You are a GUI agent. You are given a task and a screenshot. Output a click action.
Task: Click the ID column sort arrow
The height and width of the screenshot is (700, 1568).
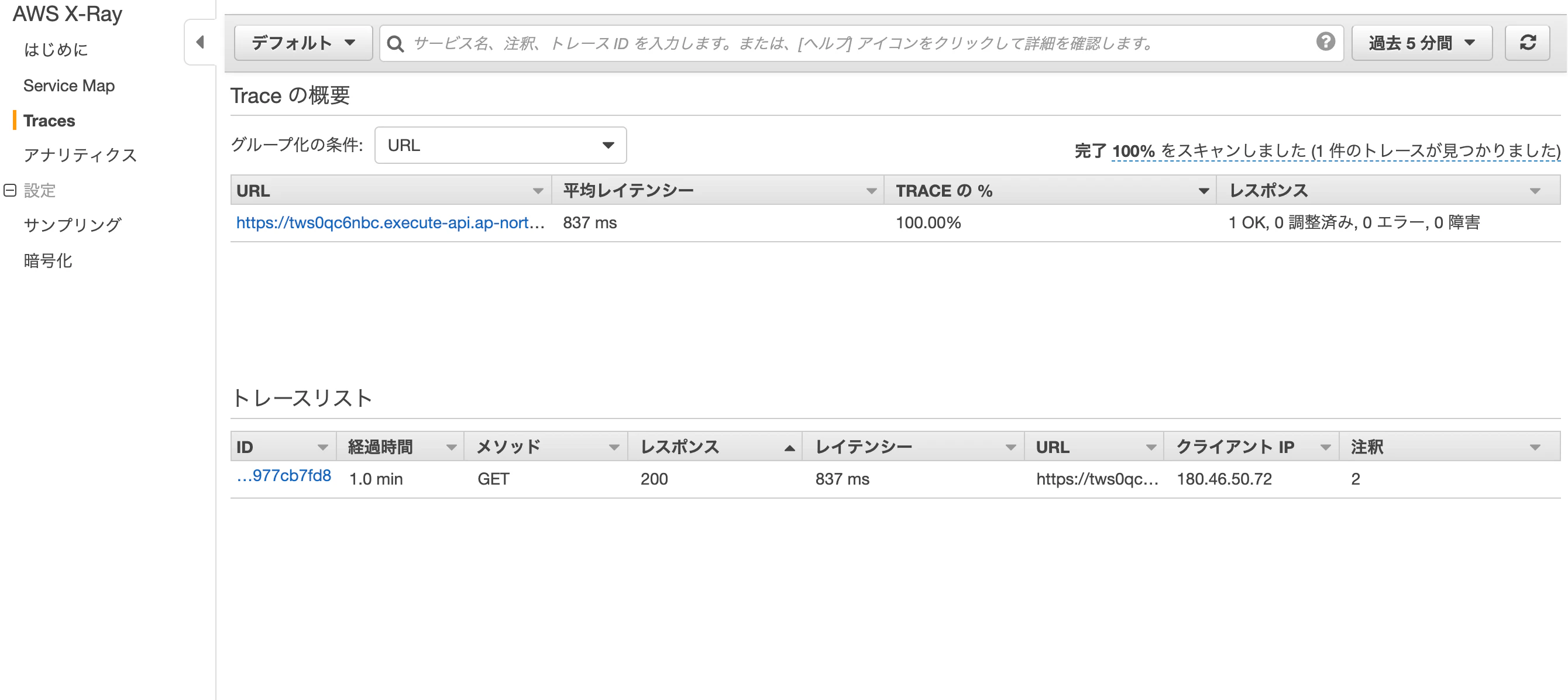click(322, 448)
